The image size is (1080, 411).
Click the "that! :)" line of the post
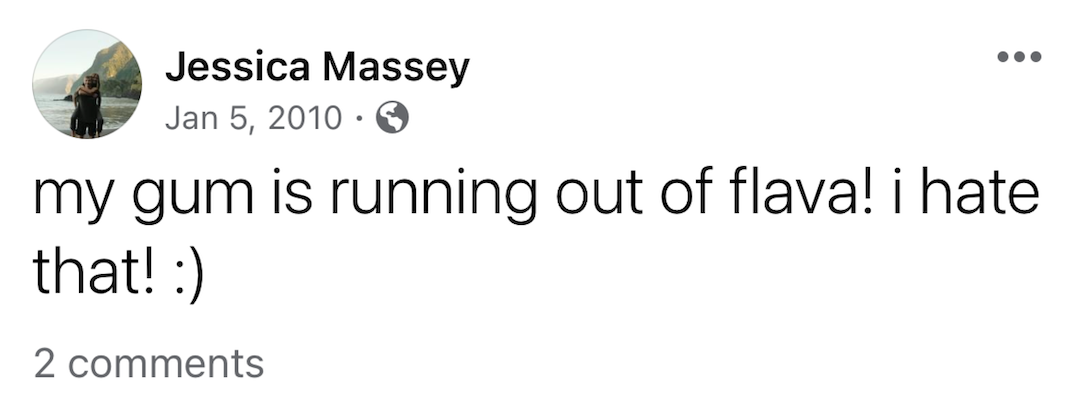point(119,271)
